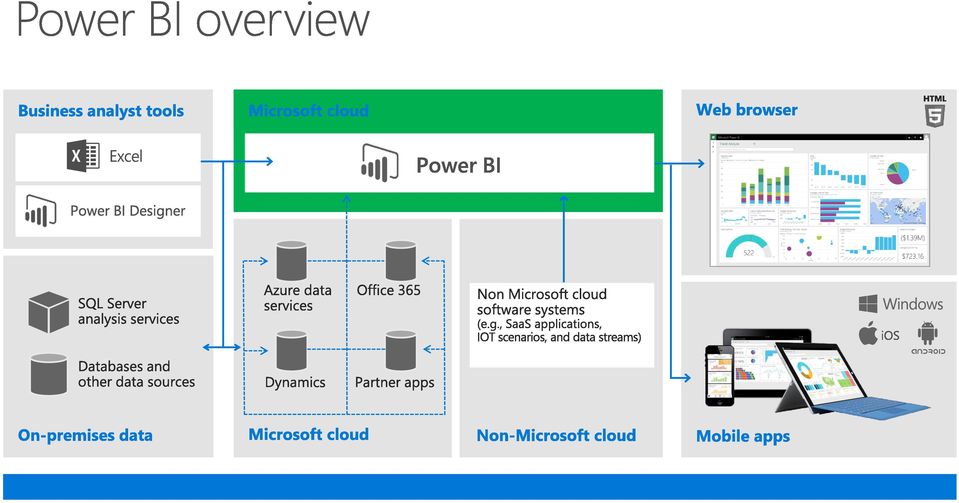Click the Office 365 database icon
Viewport: 959px width, 503px height.
[x=401, y=260]
